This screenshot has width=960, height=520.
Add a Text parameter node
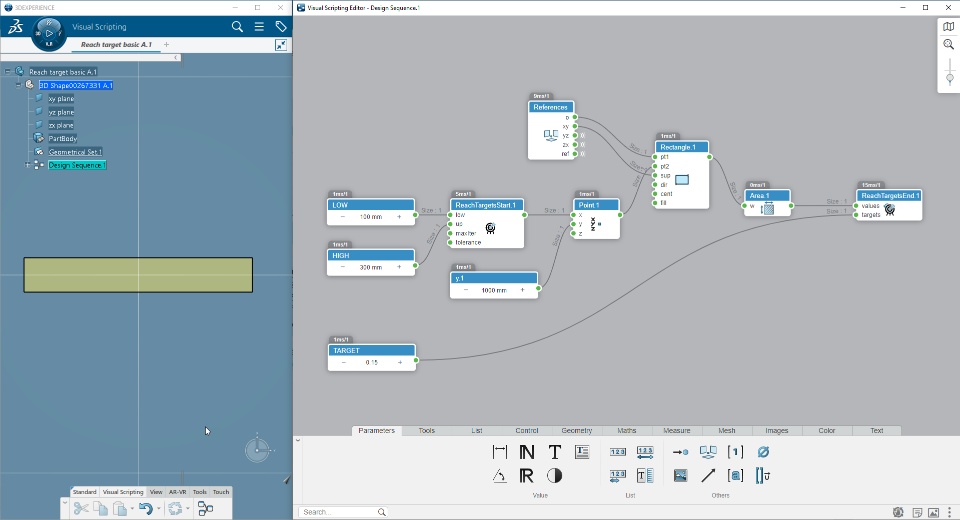coord(555,452)
